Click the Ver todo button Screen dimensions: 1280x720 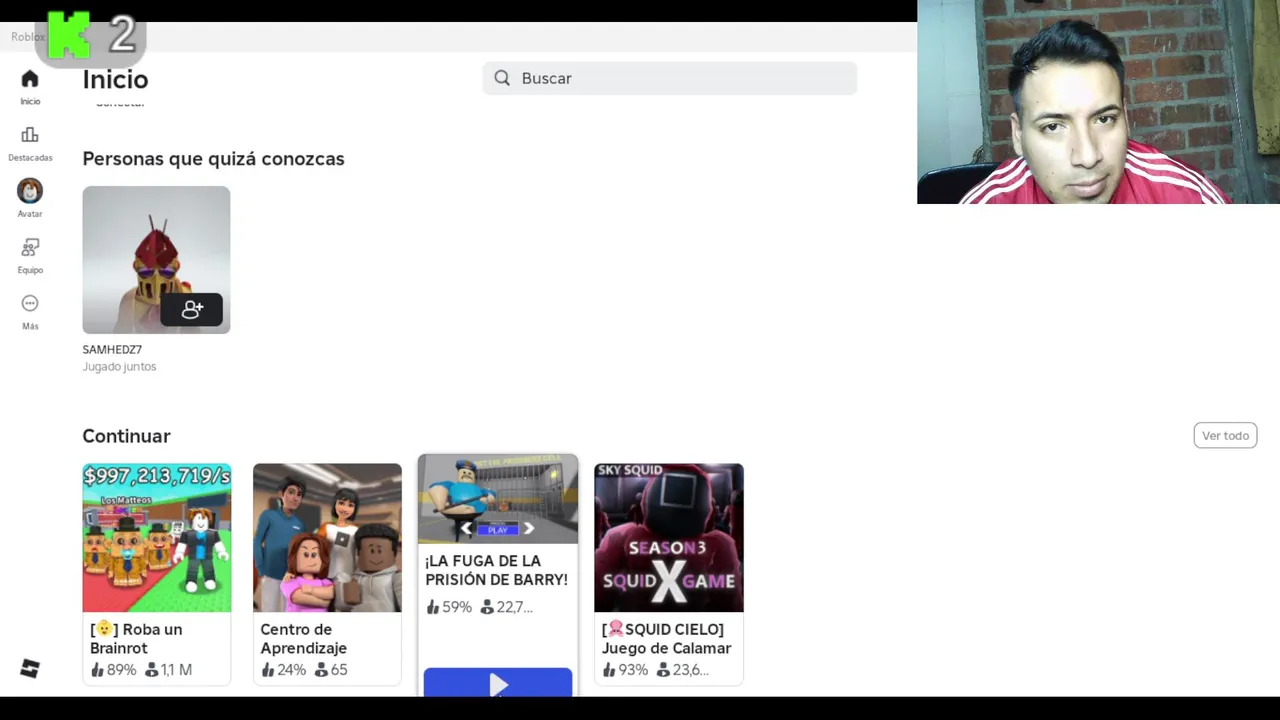(1225, 435)
